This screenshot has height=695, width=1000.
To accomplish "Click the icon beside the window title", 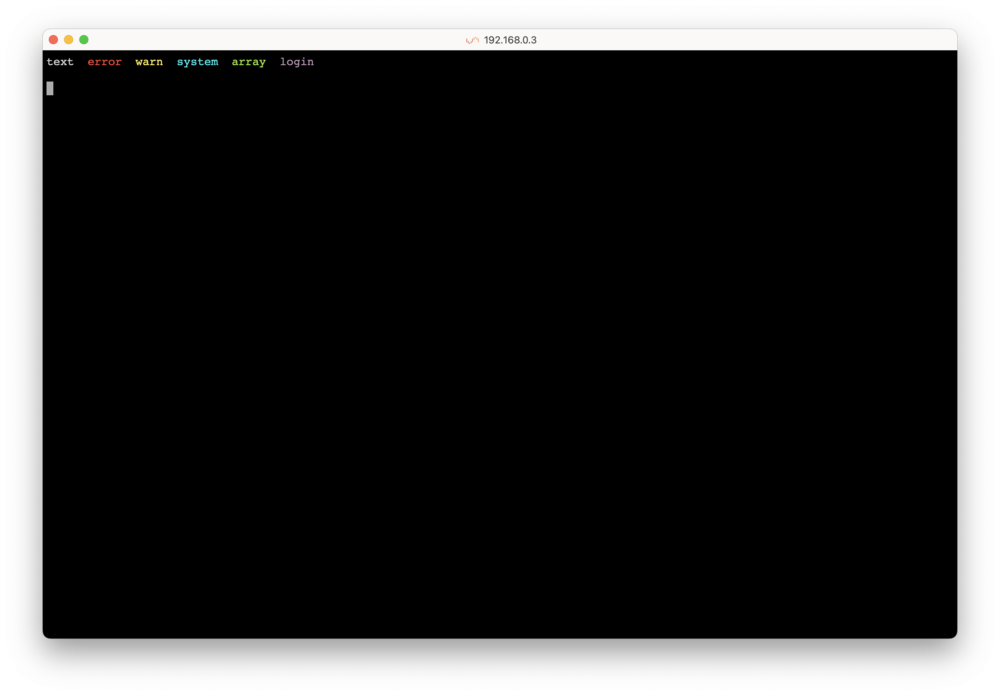I will [472, 40].
